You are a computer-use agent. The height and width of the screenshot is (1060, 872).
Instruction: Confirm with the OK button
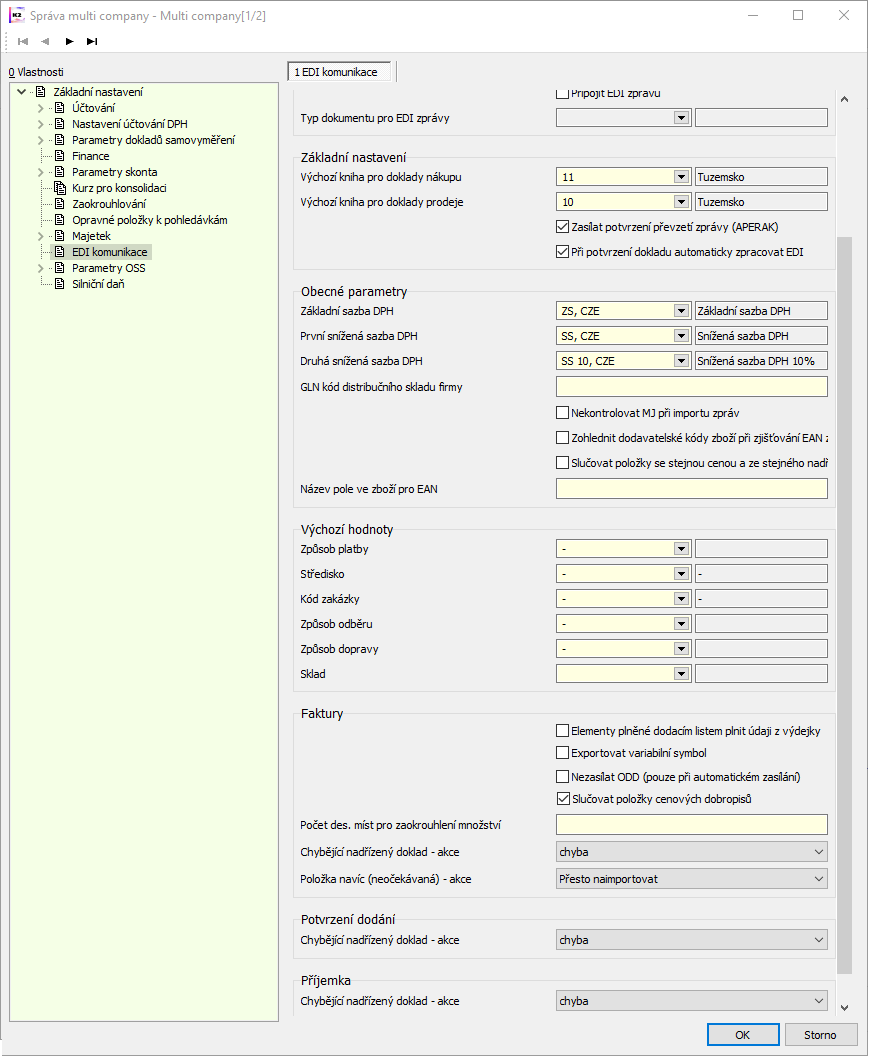743,1034
